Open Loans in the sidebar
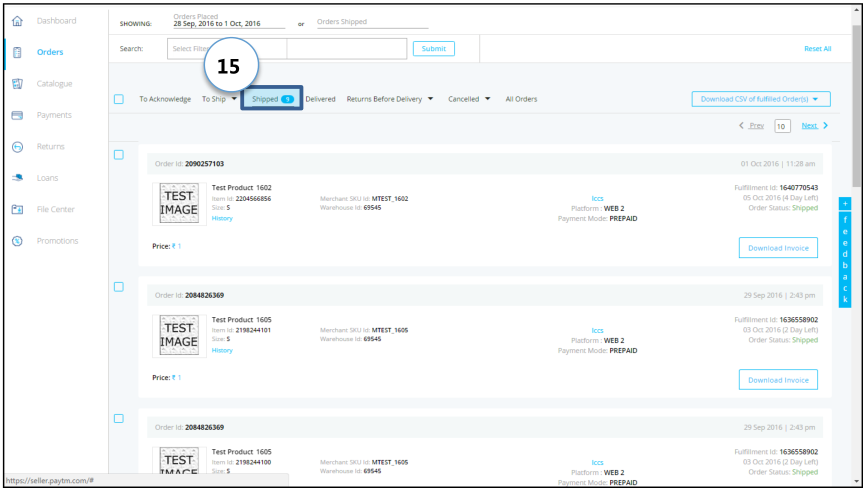Viewport: 867px width, 493px height. [48, 178]
